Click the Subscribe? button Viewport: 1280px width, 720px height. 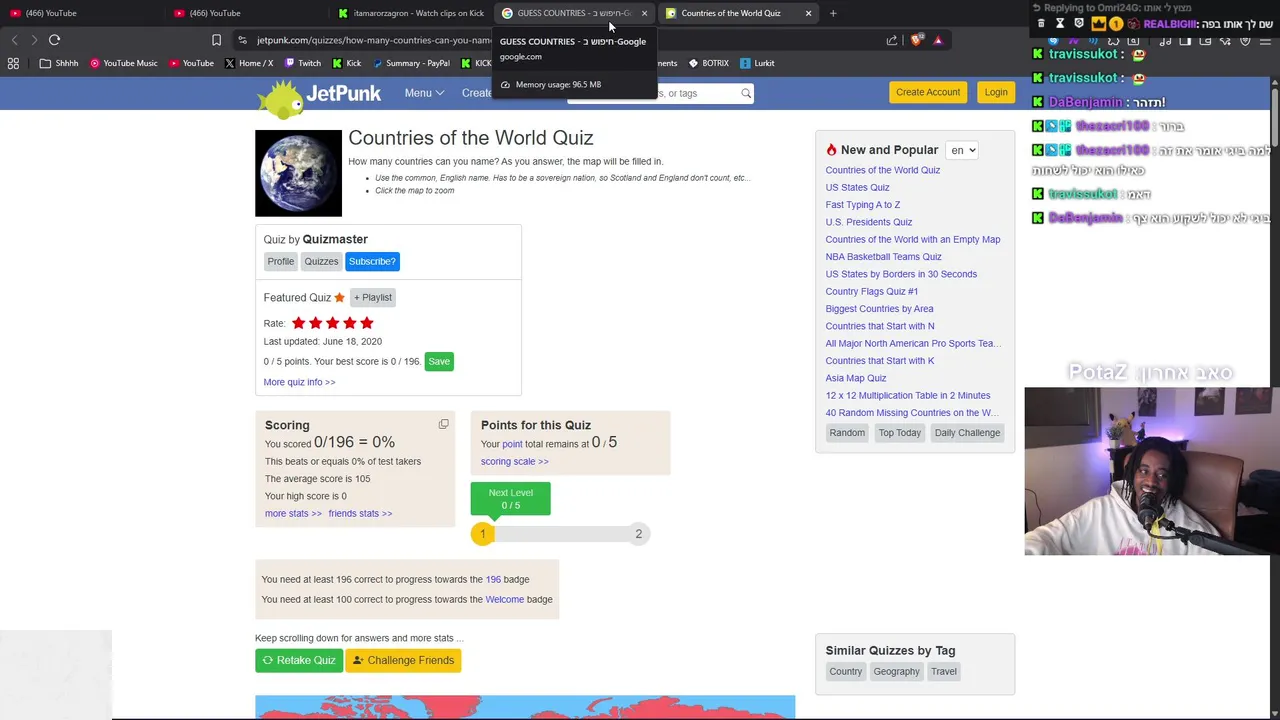click(372, 261)
